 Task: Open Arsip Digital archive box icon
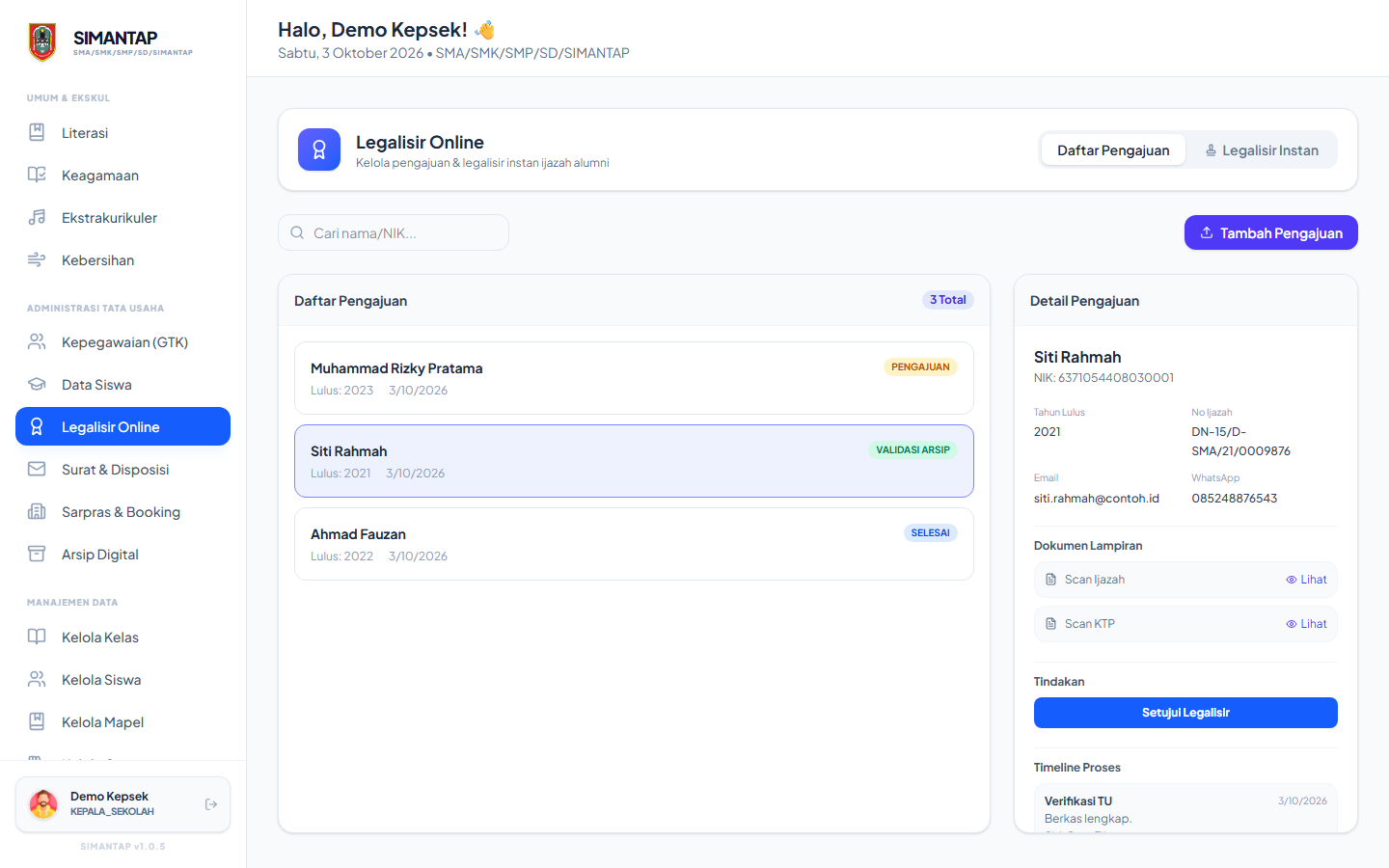click(x=37, y=555)
